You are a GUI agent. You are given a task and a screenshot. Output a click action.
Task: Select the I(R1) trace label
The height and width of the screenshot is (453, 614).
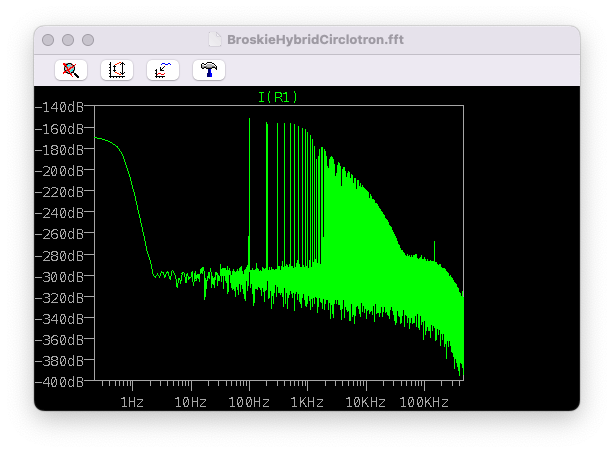(278, 97)
